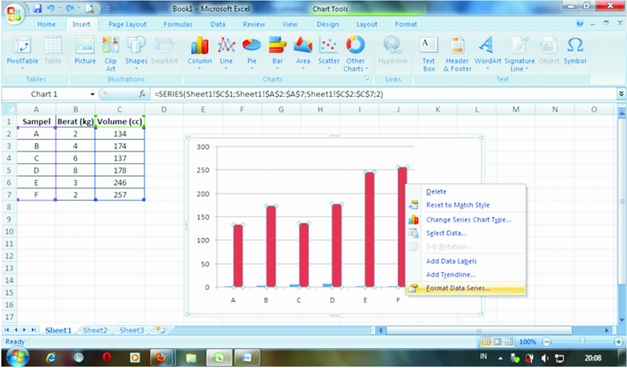
Task: Open the WordArt gallery
Action: [x=487, y=53]
